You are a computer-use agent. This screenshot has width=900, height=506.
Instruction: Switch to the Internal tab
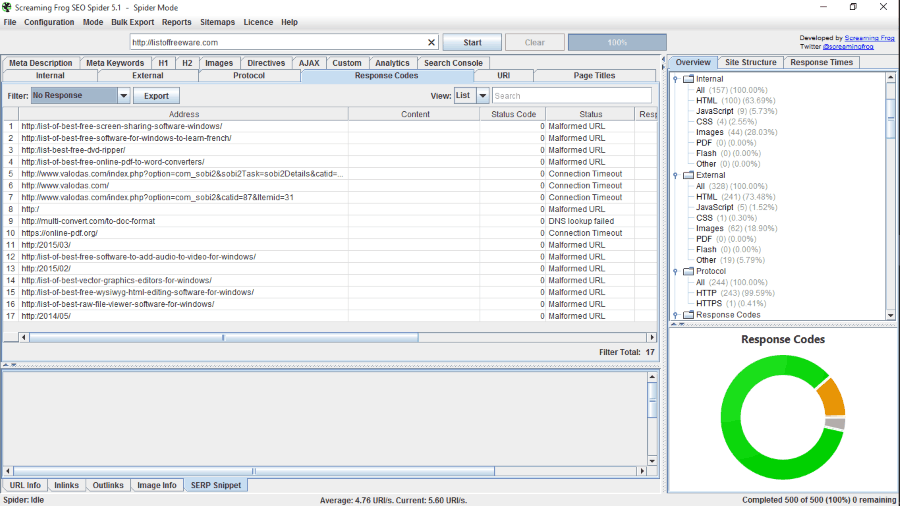click(x=51, y=76)
